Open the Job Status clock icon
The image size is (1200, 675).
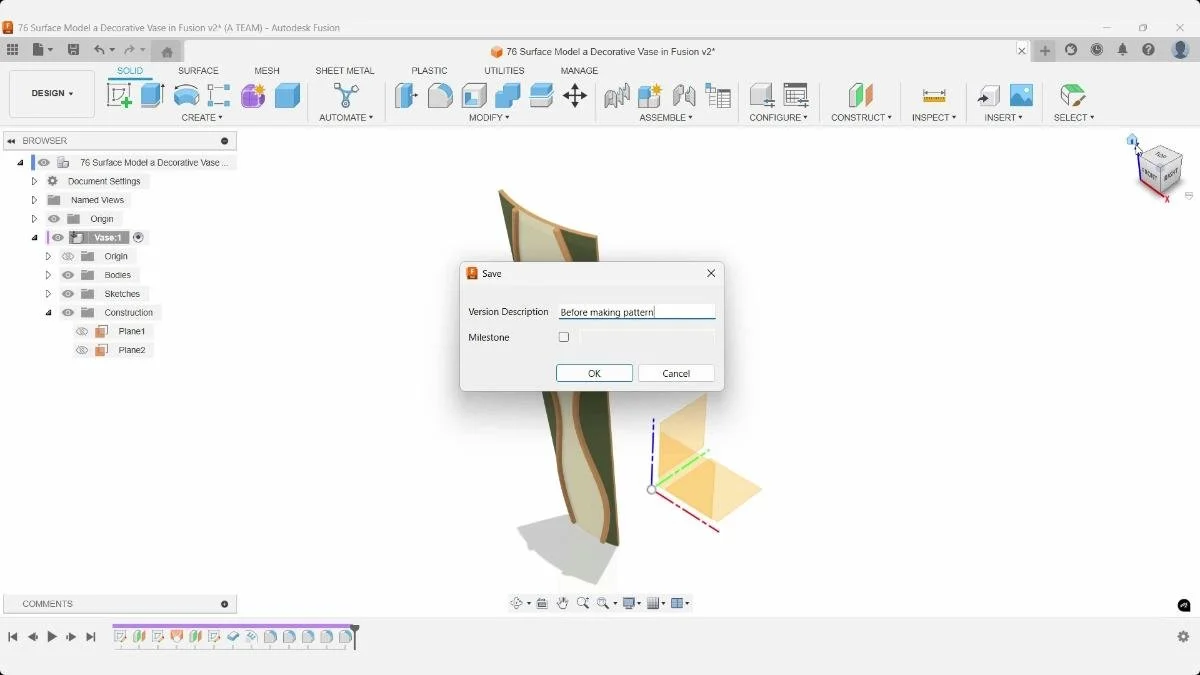click(1097, 50)
